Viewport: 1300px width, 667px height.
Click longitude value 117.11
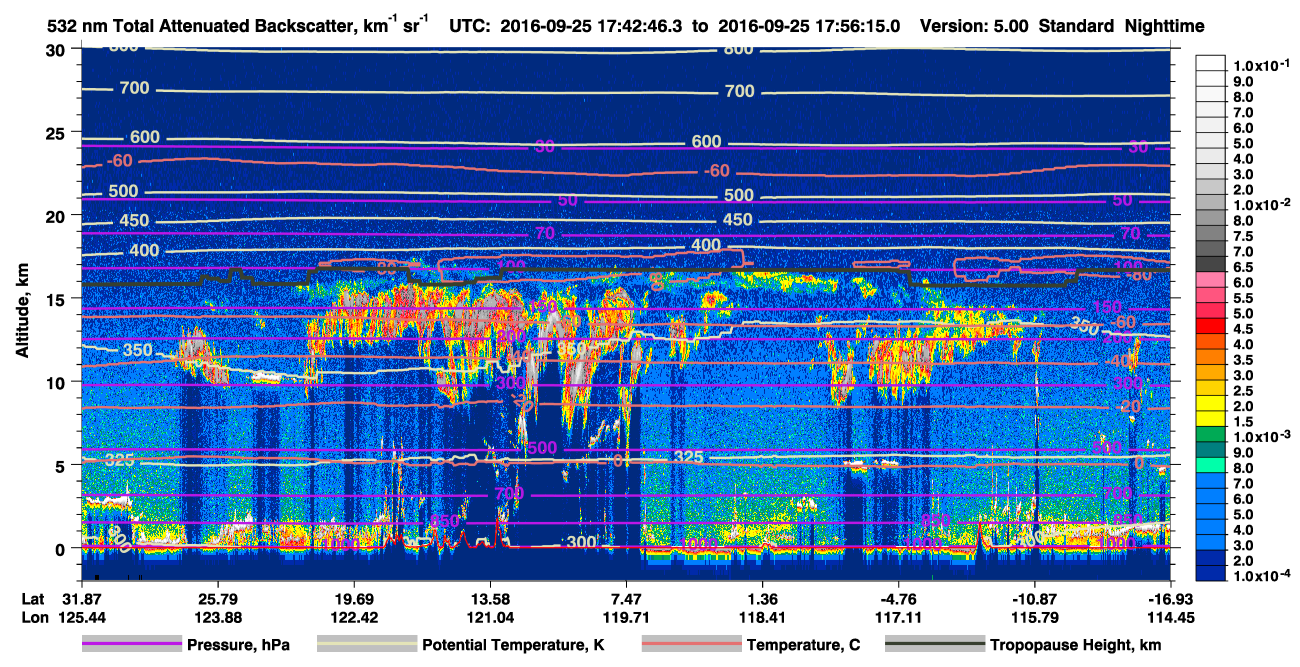pos(898,616)
